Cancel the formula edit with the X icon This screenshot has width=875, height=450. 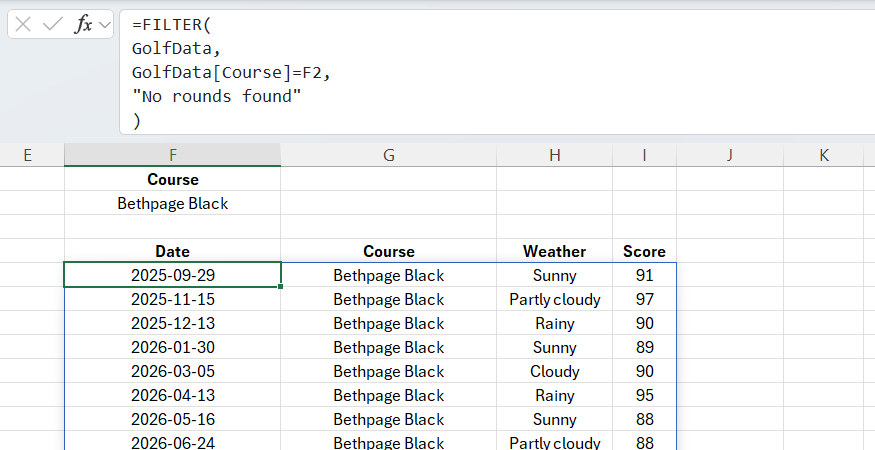coord(23,25)
